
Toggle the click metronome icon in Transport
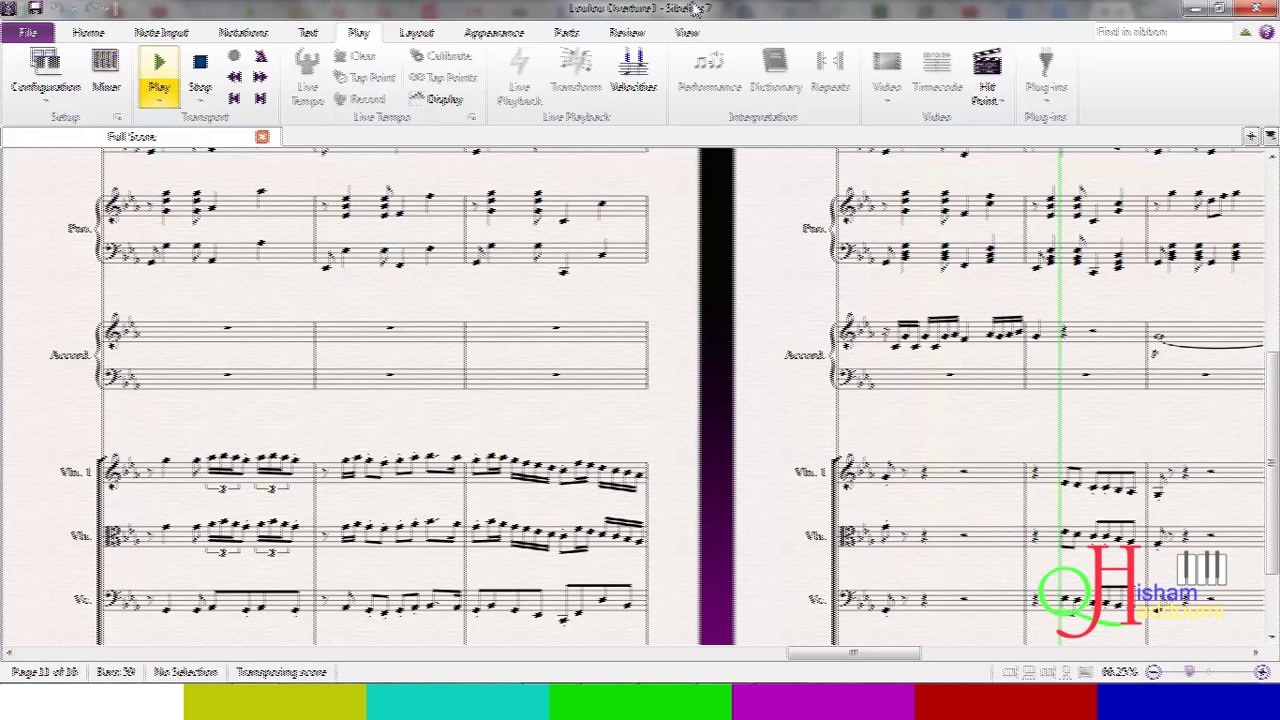[260, 57]
